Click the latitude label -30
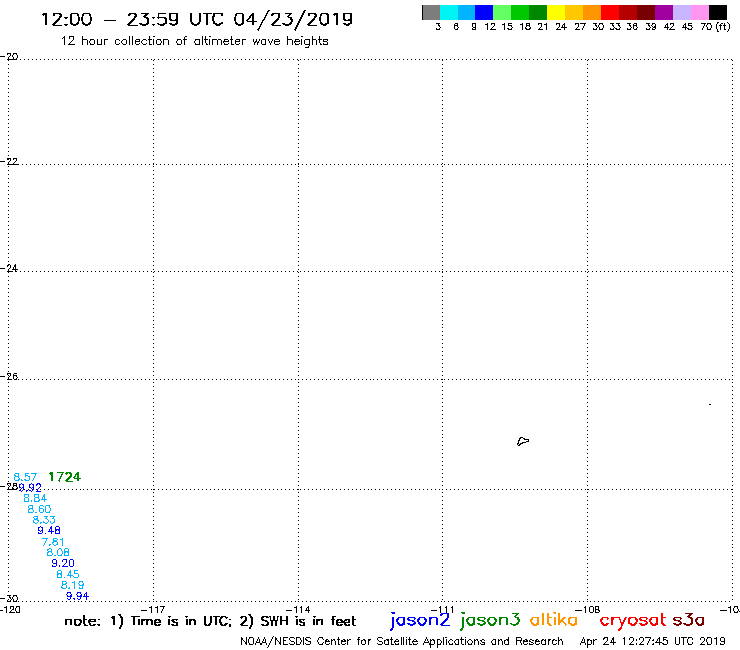The height and width of the screenshot is (650, 740). [9, 599]
